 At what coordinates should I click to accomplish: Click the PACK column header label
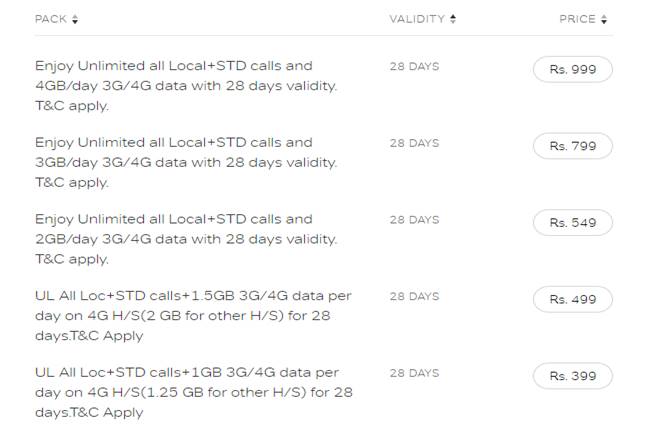click(x=51, y=19)
